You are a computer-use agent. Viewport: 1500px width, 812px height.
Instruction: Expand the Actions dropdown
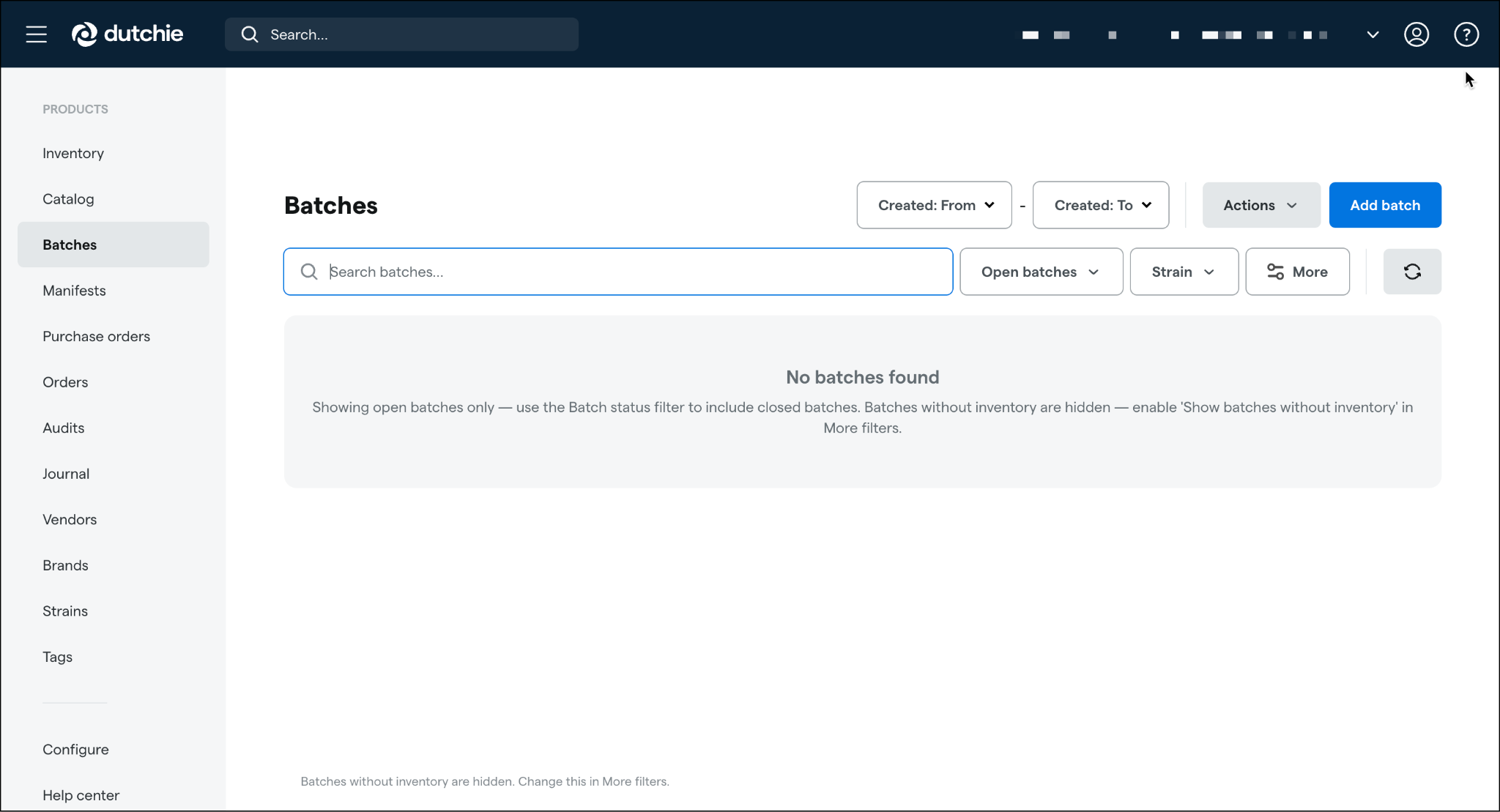tap(1261, 205)
